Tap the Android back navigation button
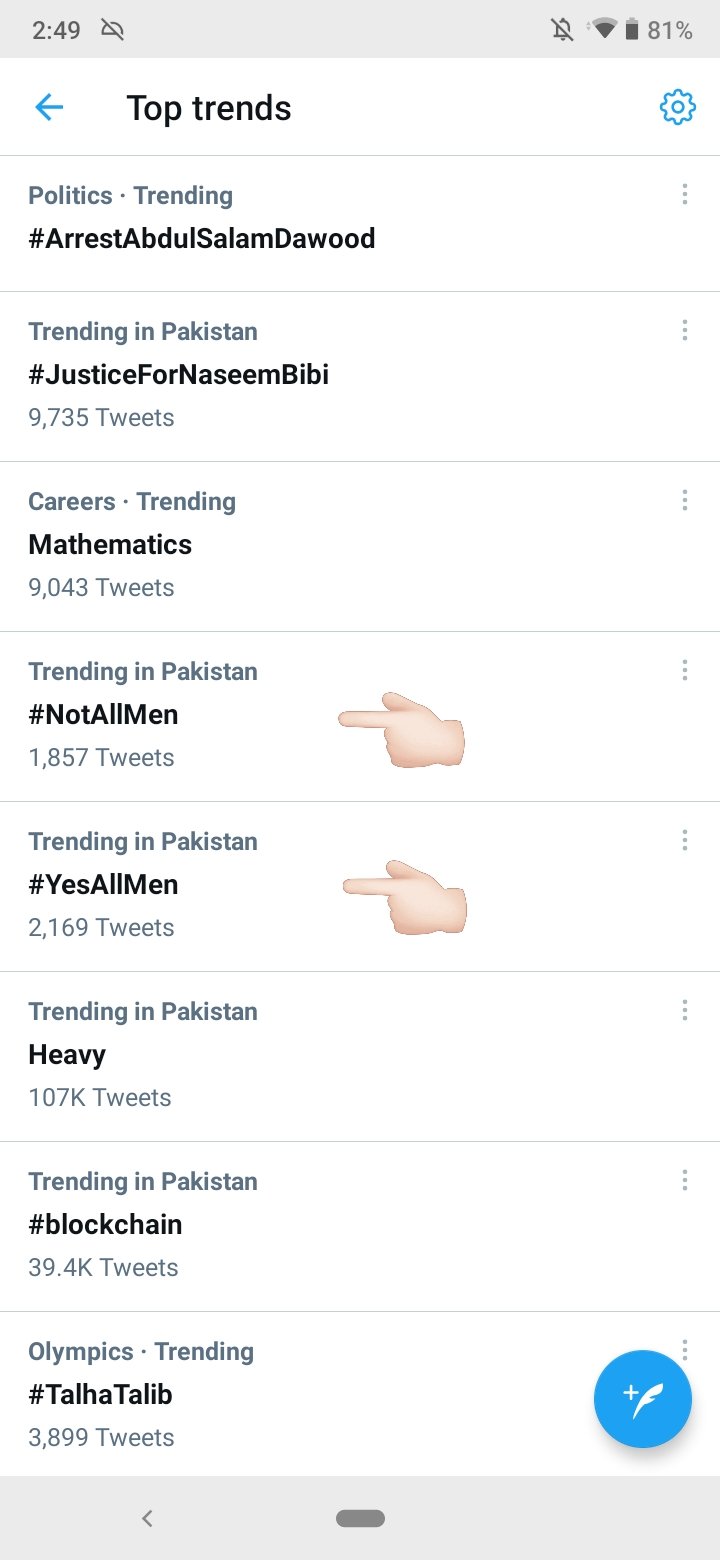The width and height of the screenshot is (720, 1560). point(147,1518)
